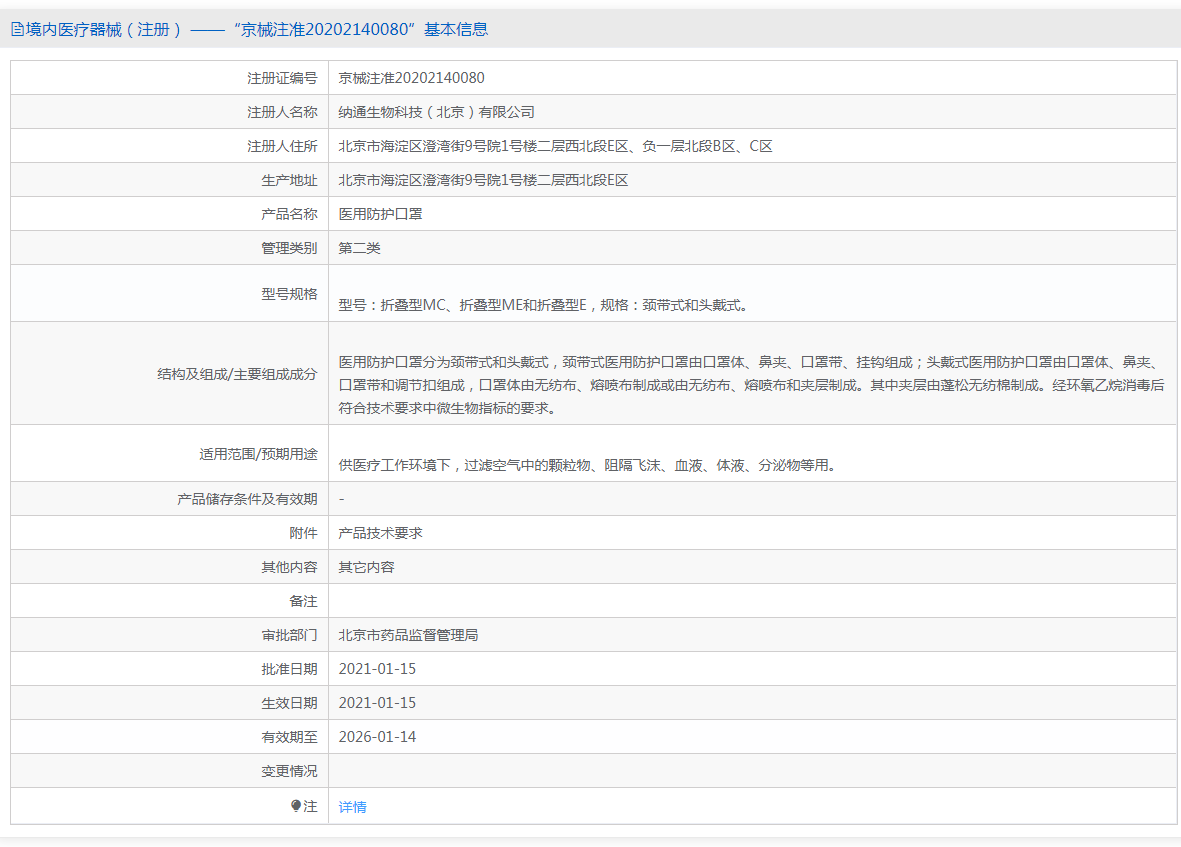The image size is (1181, 847).
Task: Click the product name 医用防护口罩
Action: coord(380,214)
